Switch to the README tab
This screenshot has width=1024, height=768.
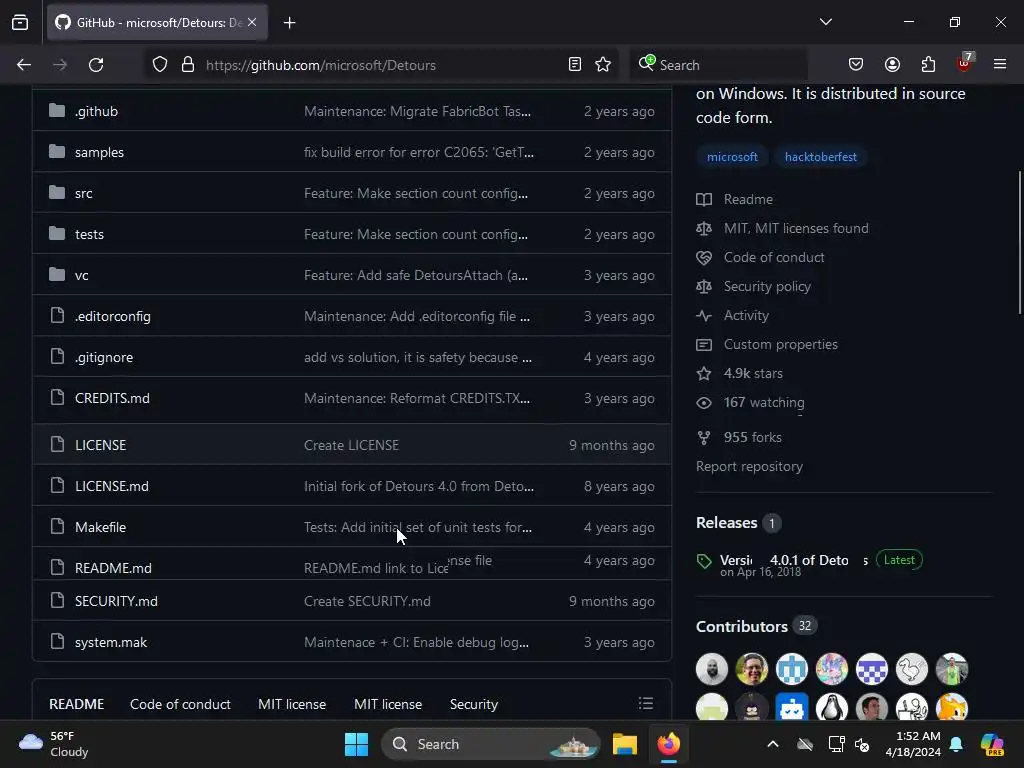76,704
